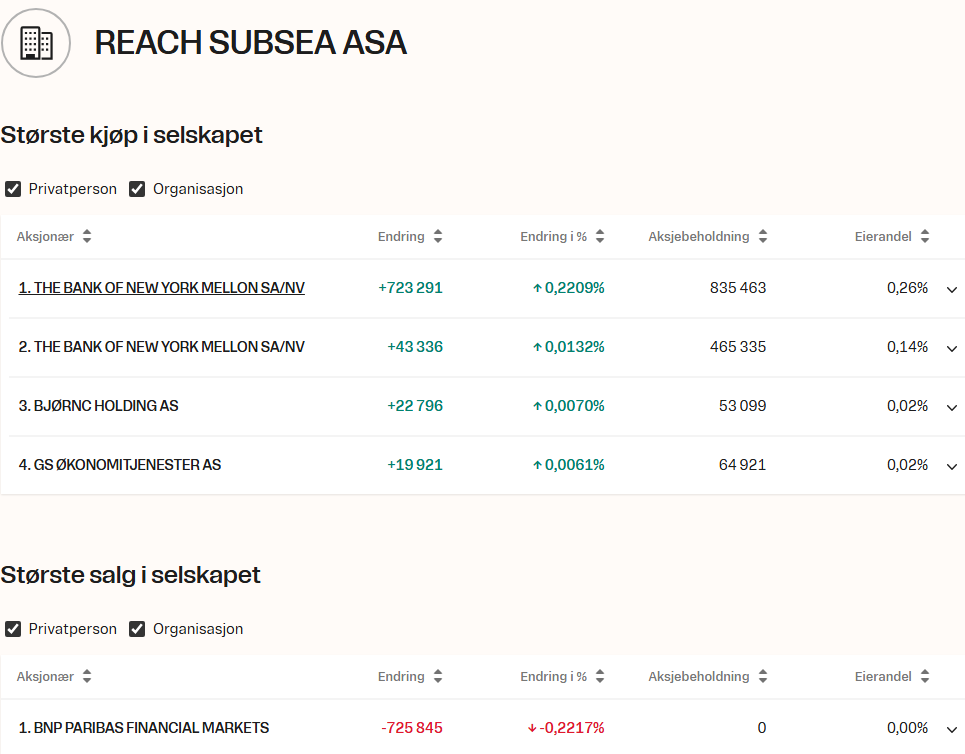
Task: Open BNP PARIBAS FINANCIAL MARKETS shareholder
Action: [143, 728]
